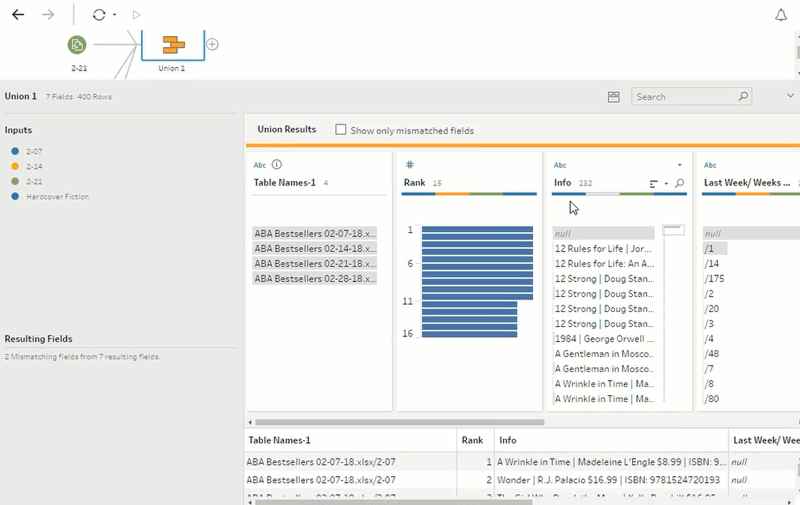Click the info icon on Table Names-1 field
Screen dimensions: 800x505
click(x=277, y=165)
